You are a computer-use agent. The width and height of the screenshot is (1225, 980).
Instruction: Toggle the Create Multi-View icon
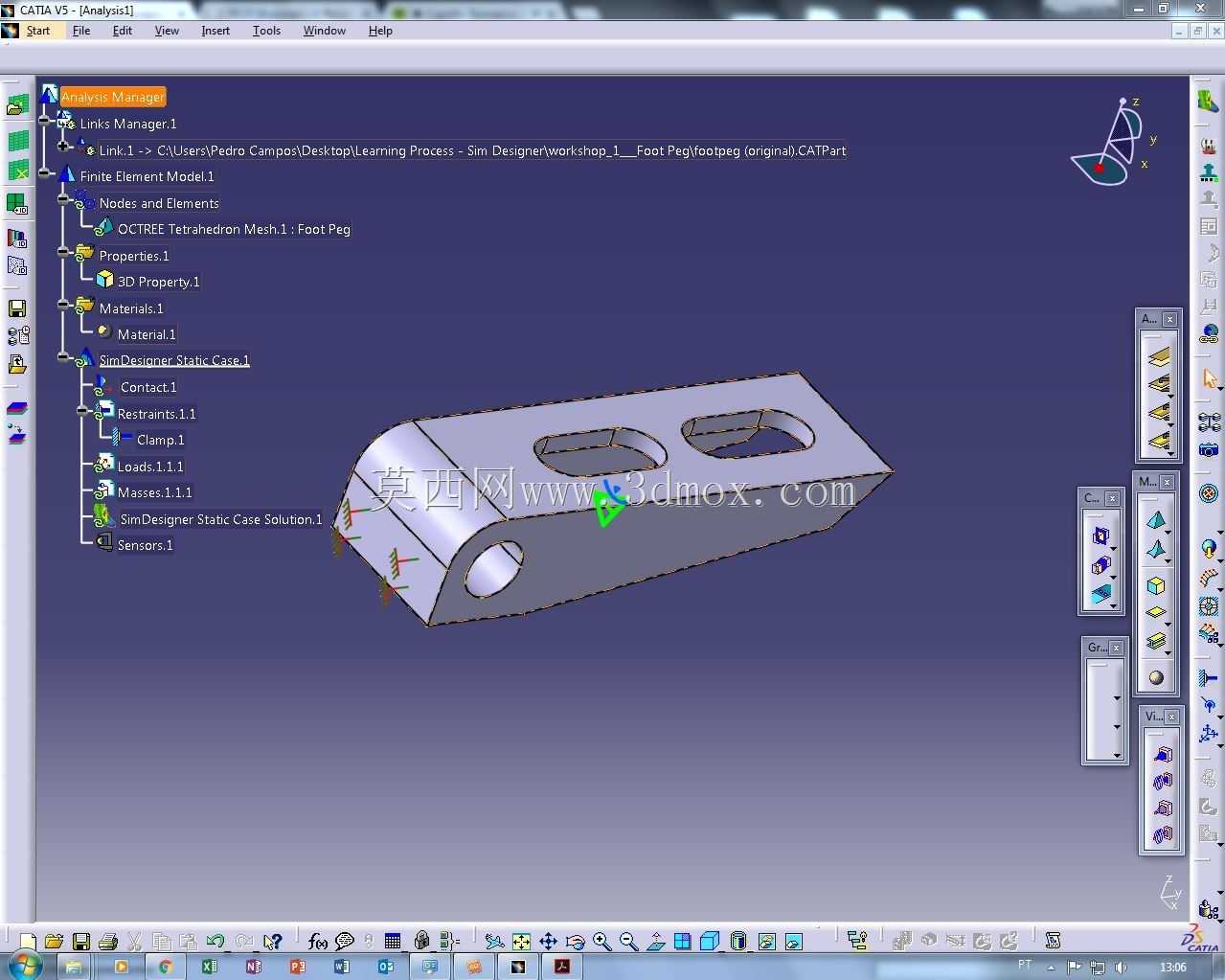[x=683, y=942]
